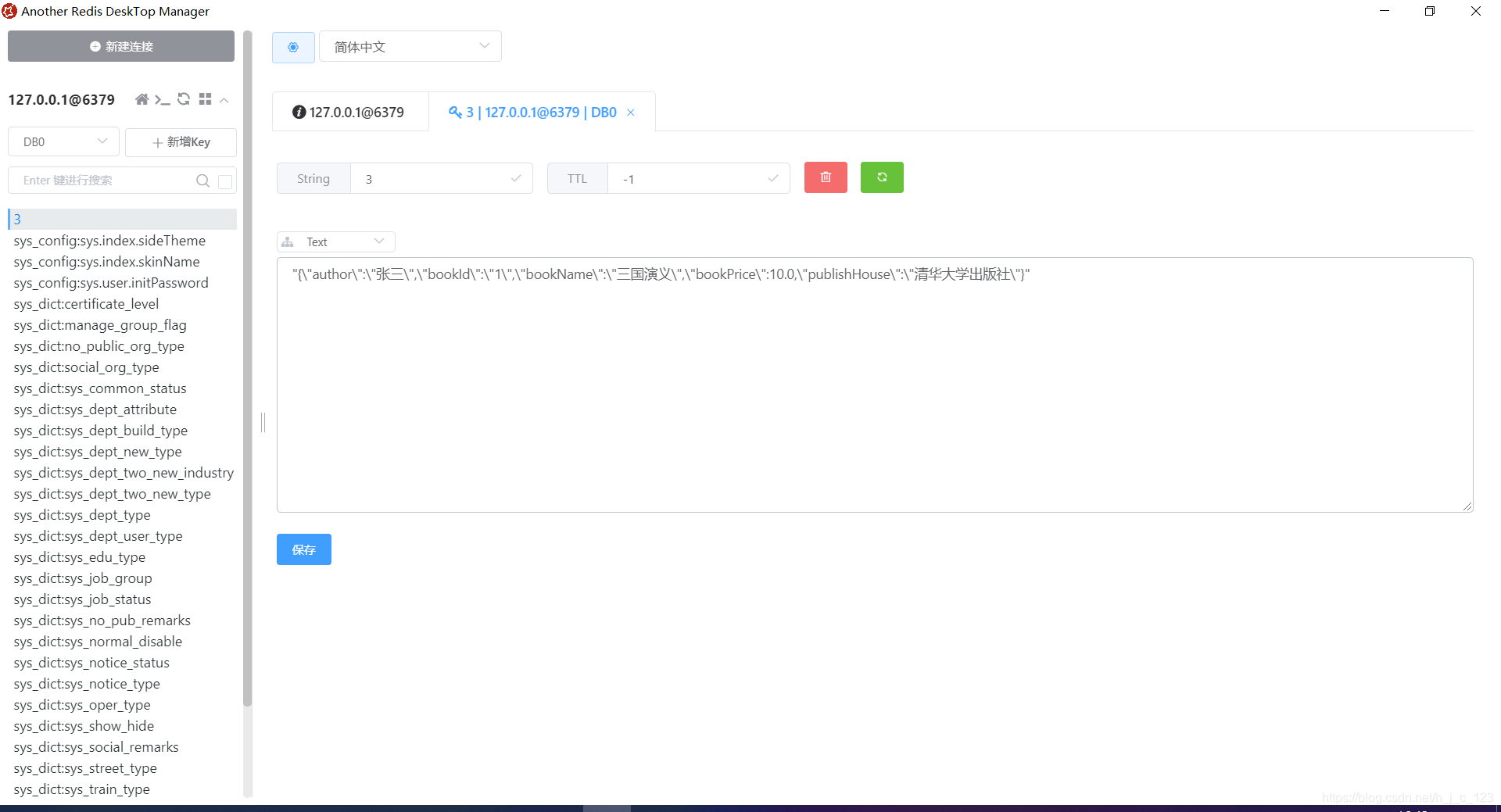Viewport: 1501px width, 812px height.
Task: Select the active key 3 tab
Action: (x=535, y=112)
